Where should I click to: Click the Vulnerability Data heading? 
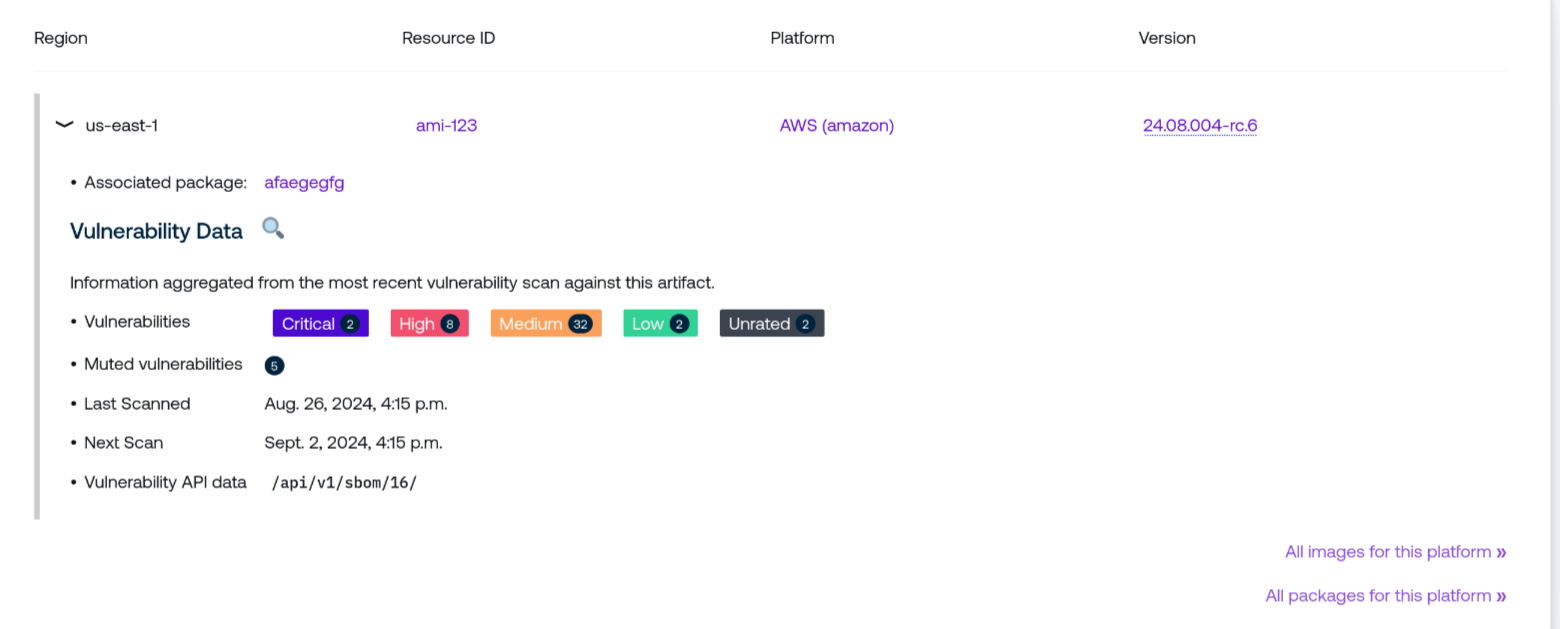tap(156, 231)
